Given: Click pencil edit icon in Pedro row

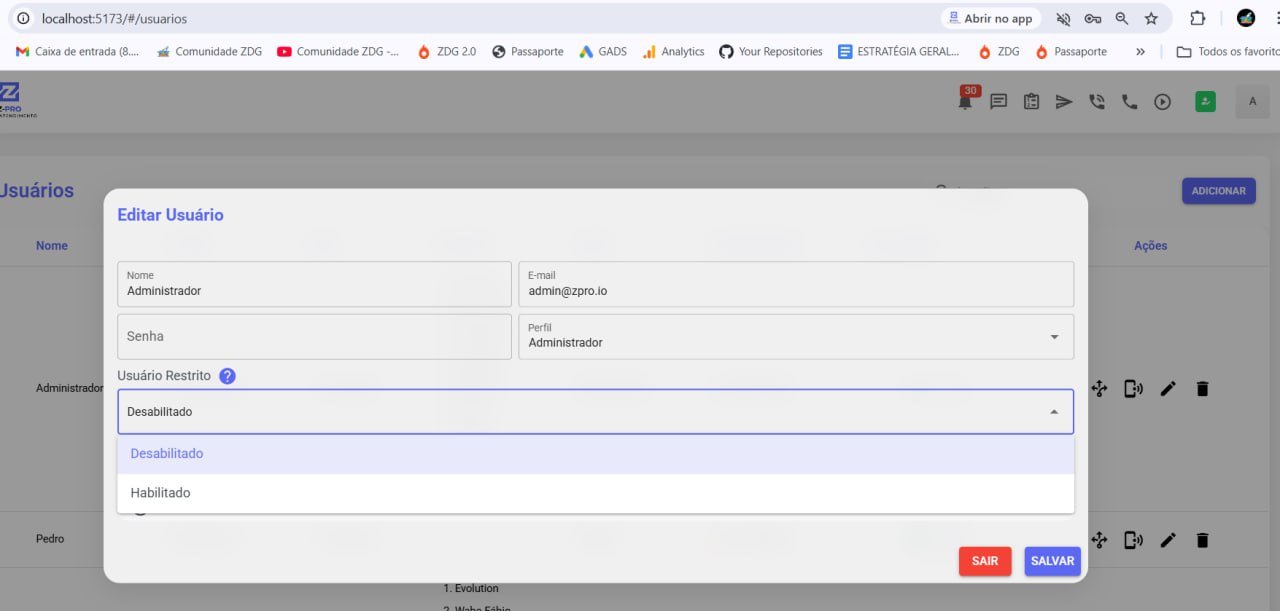Looking at the screenshot, I should 1168,540.
